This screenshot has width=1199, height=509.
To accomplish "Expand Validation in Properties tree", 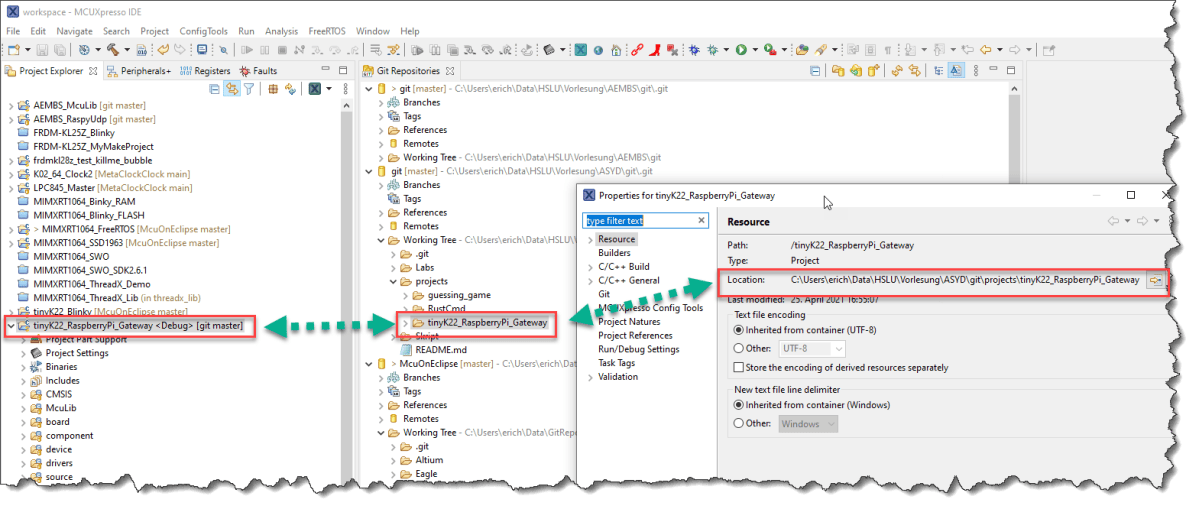I will [590, 377].
